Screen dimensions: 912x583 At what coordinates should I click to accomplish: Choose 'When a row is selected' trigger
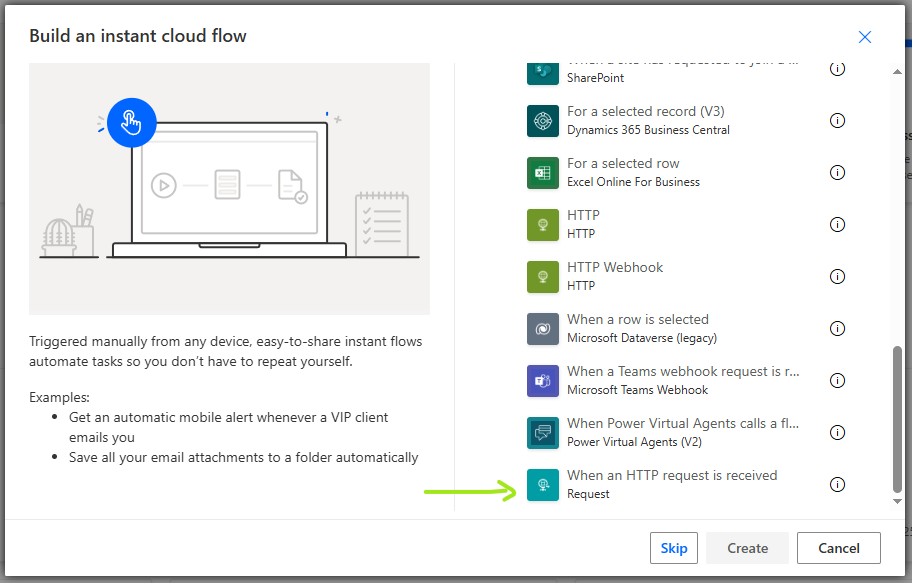(x=638, y=319)
